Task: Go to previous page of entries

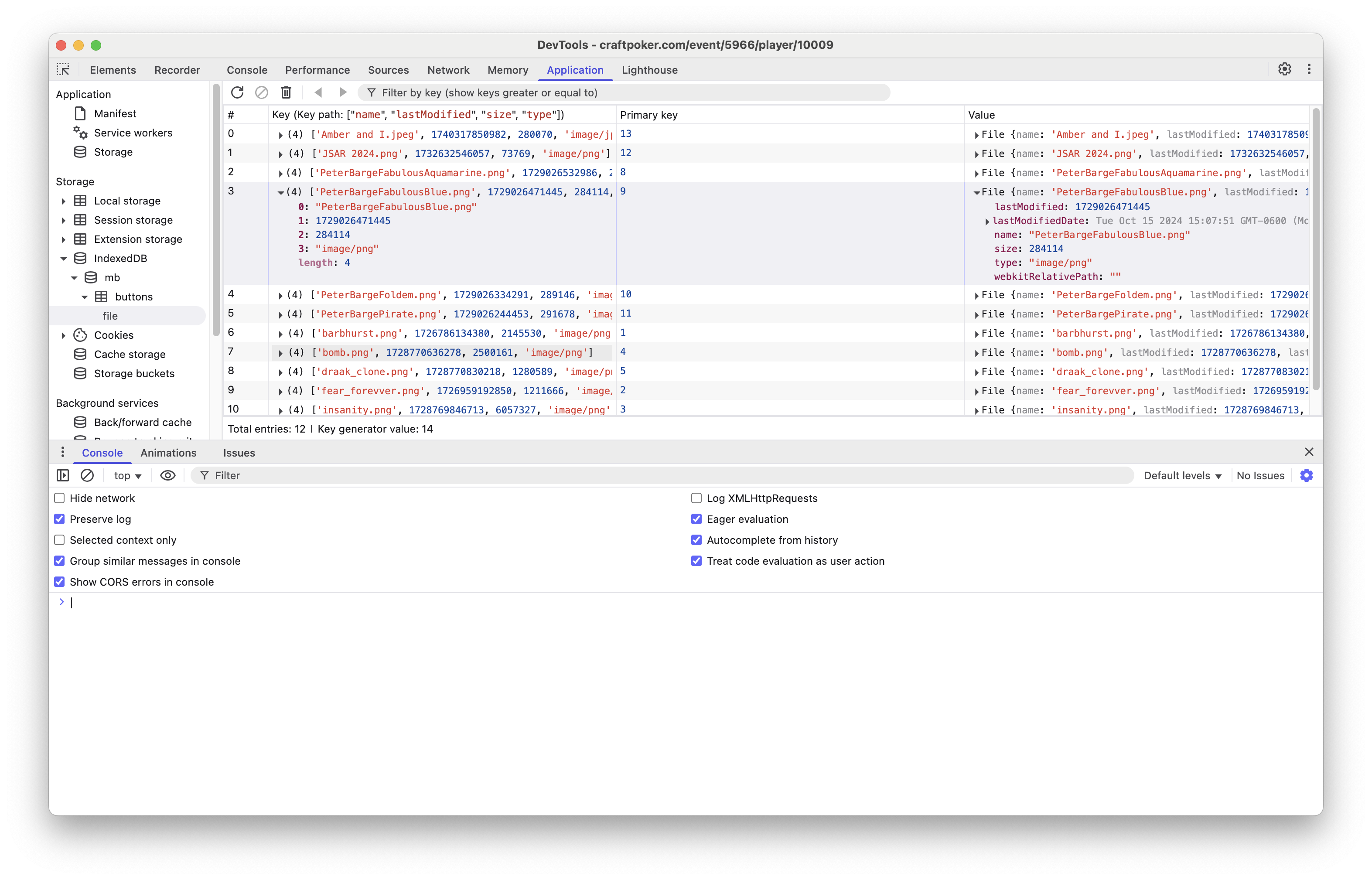Action: (x=318, y=92)
